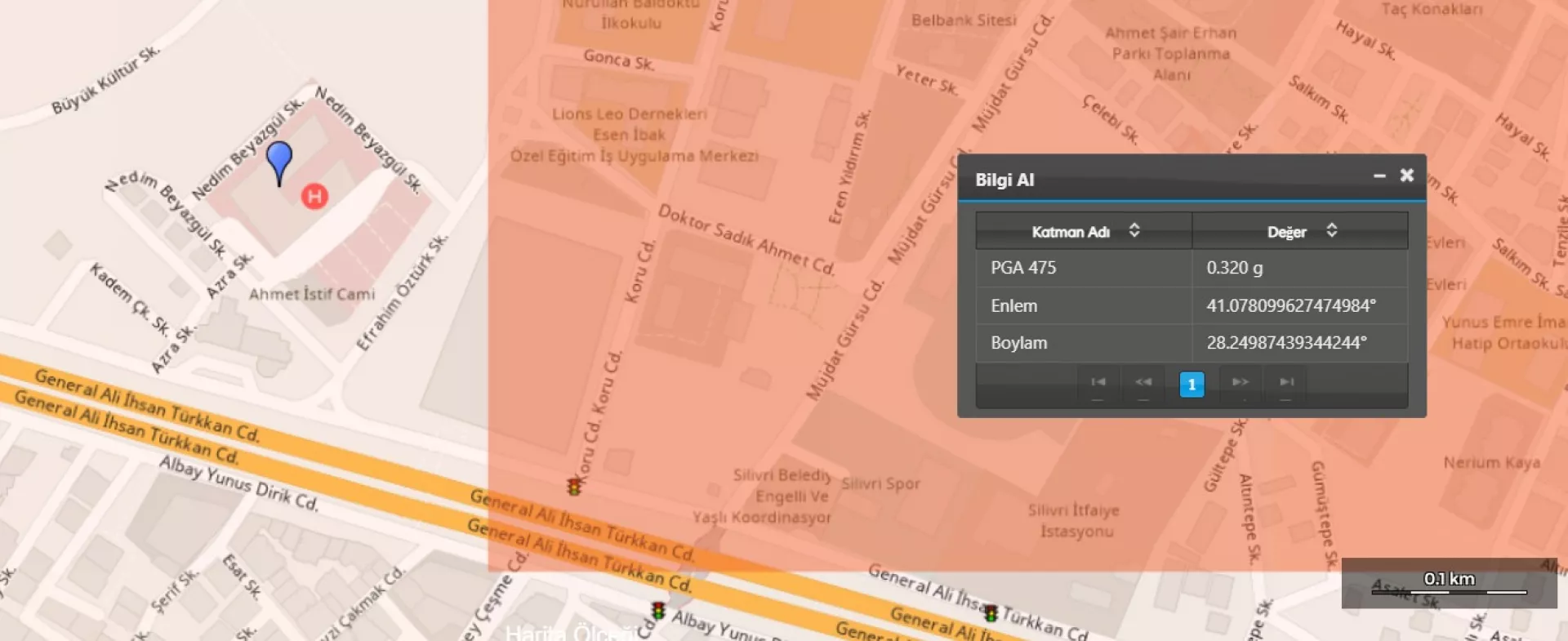The image size is (1568, 641).
Task: Close the Bilgi Al panel
Action: click(x=1406, y=176)
